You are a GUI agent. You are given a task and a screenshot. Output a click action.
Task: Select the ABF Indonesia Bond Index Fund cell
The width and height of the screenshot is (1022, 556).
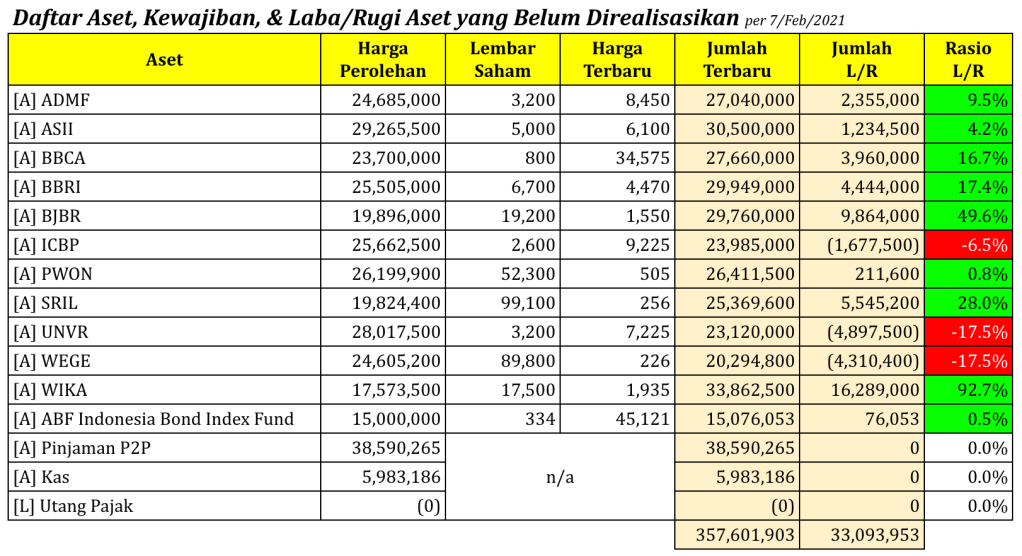click(164, 419)
